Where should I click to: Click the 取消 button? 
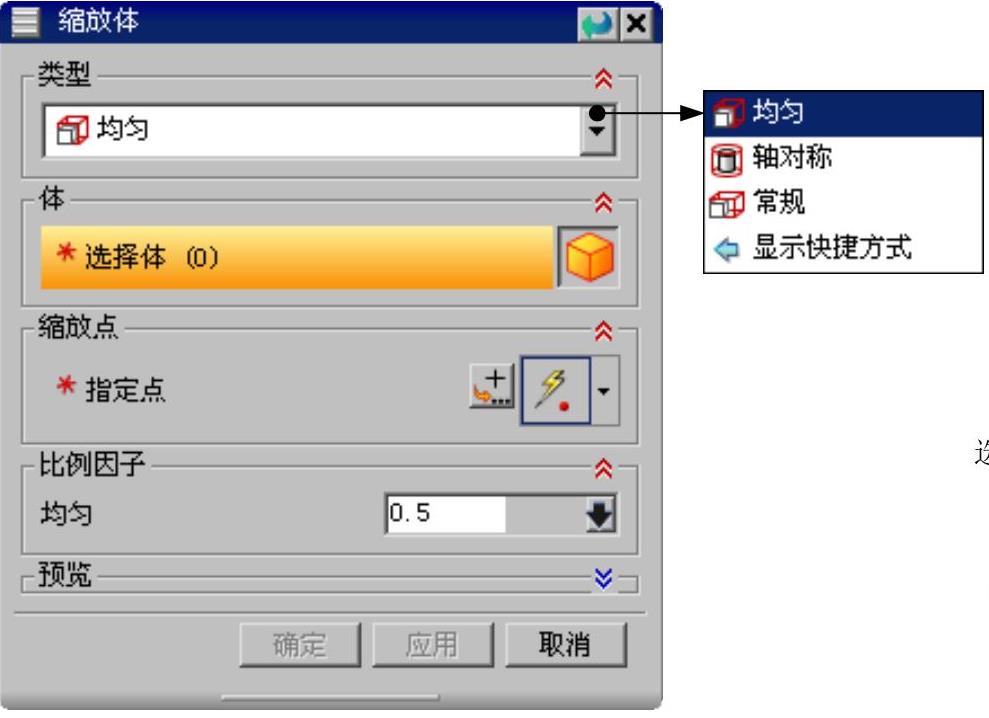[566, 645]
